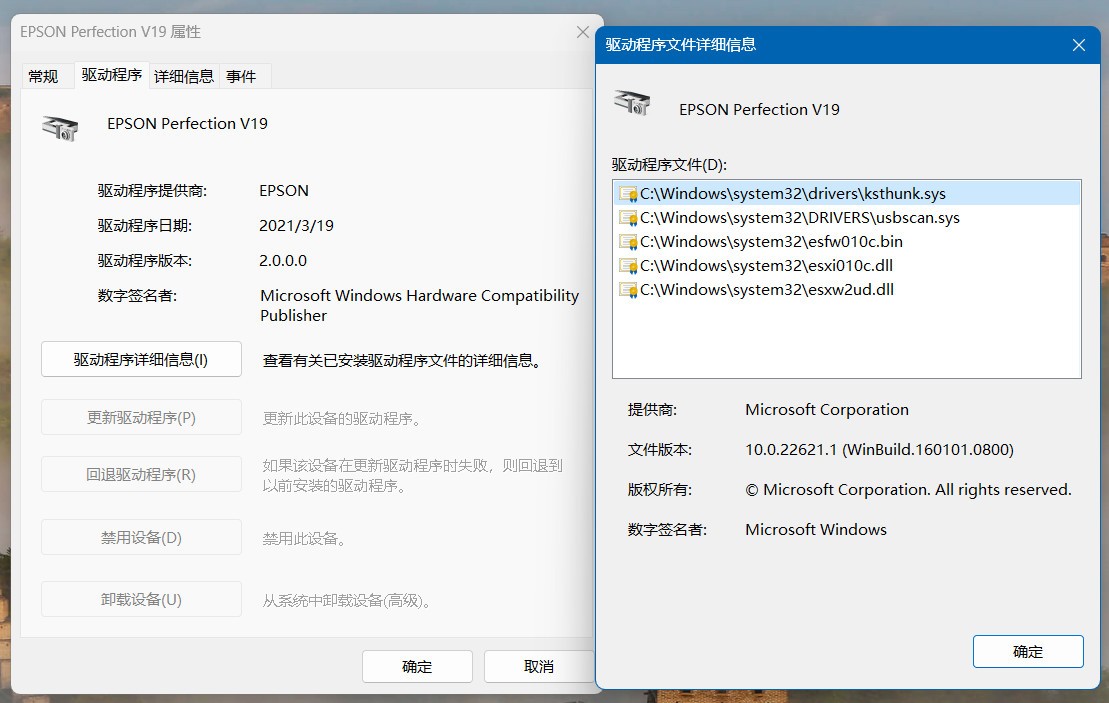Click the driver version value 2.0.0.0
This screenshot has height=703, width=1109.
tap(283, 260)
